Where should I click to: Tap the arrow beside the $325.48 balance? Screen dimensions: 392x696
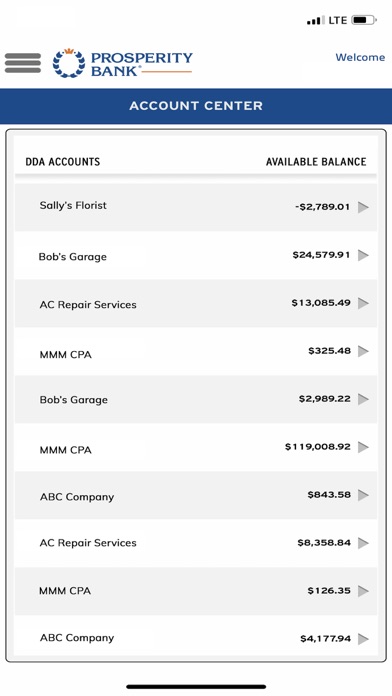[363, 351]
